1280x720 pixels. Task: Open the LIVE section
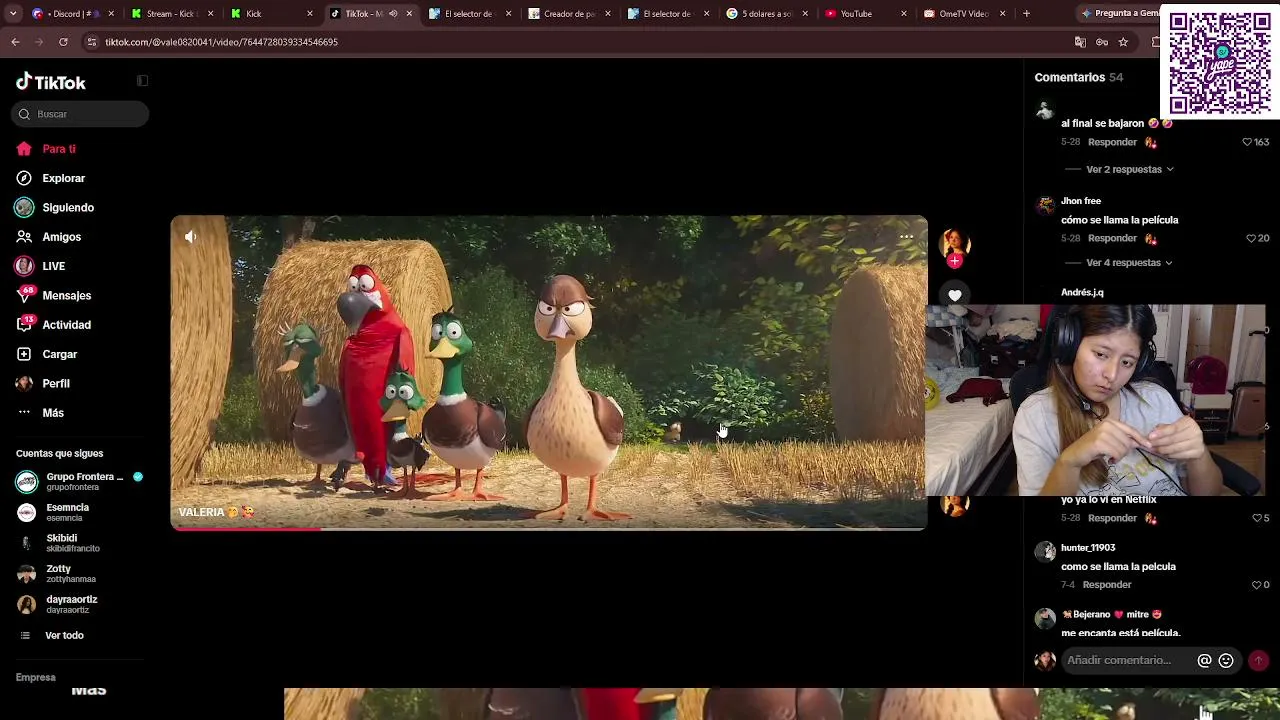[54, 266]
